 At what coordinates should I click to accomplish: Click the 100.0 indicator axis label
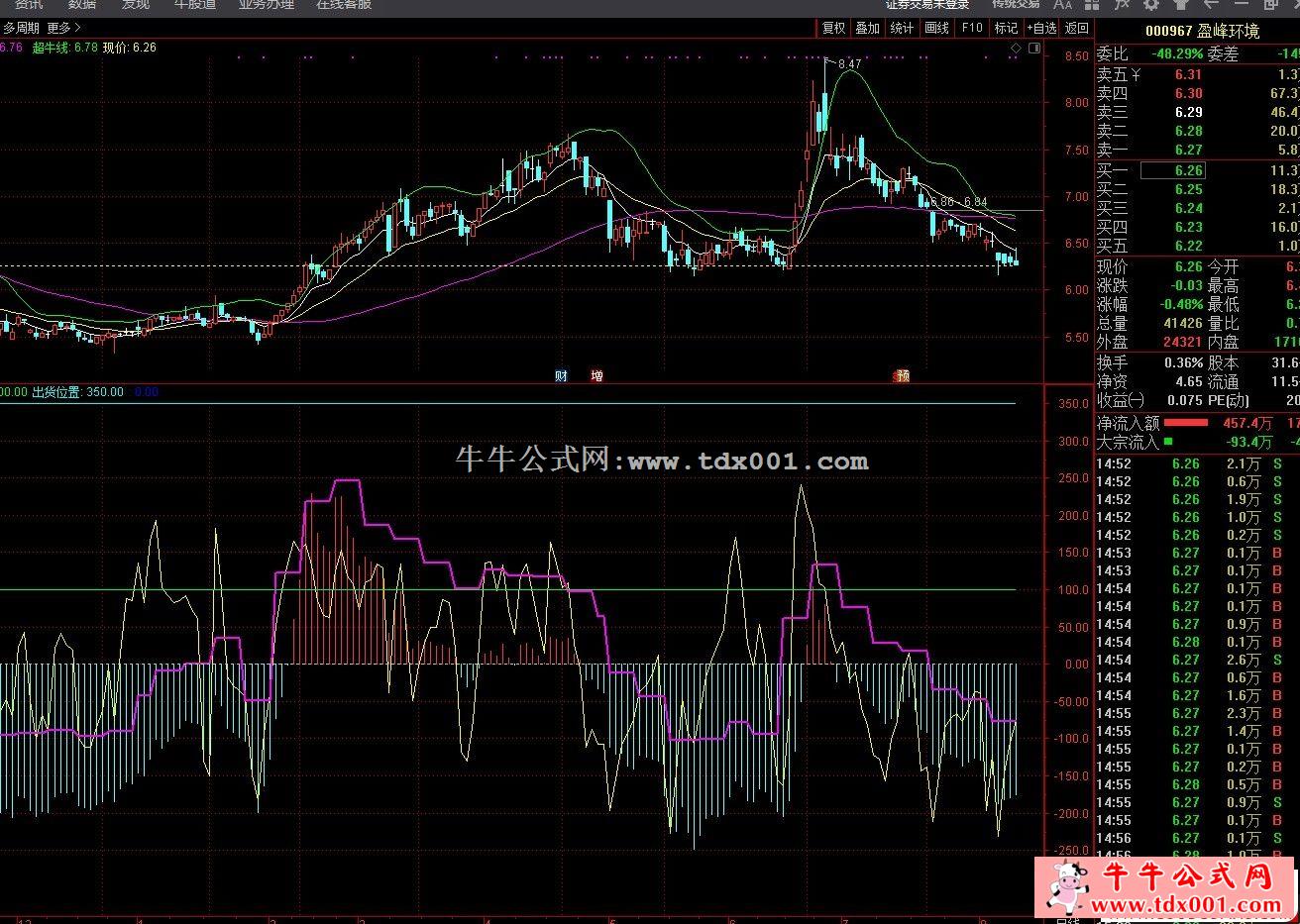(1073, 590)
